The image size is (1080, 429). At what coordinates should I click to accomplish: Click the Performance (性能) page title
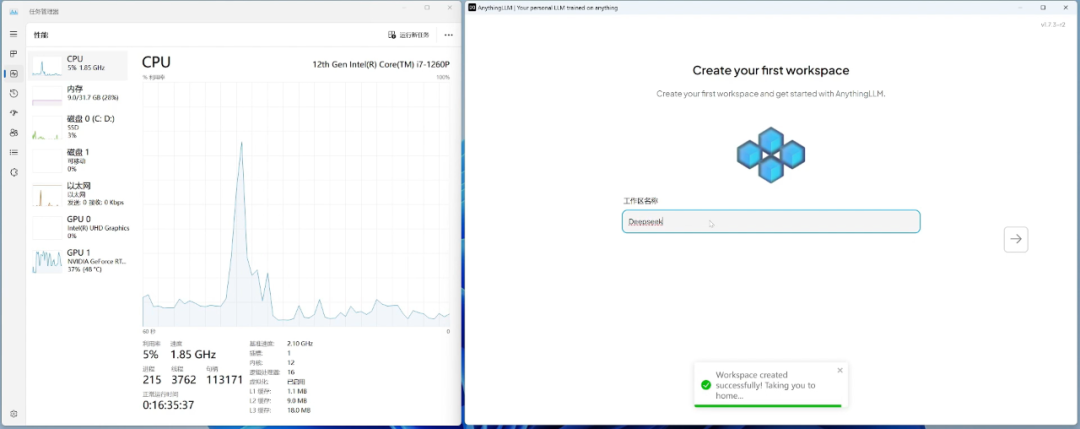[41, 34]
